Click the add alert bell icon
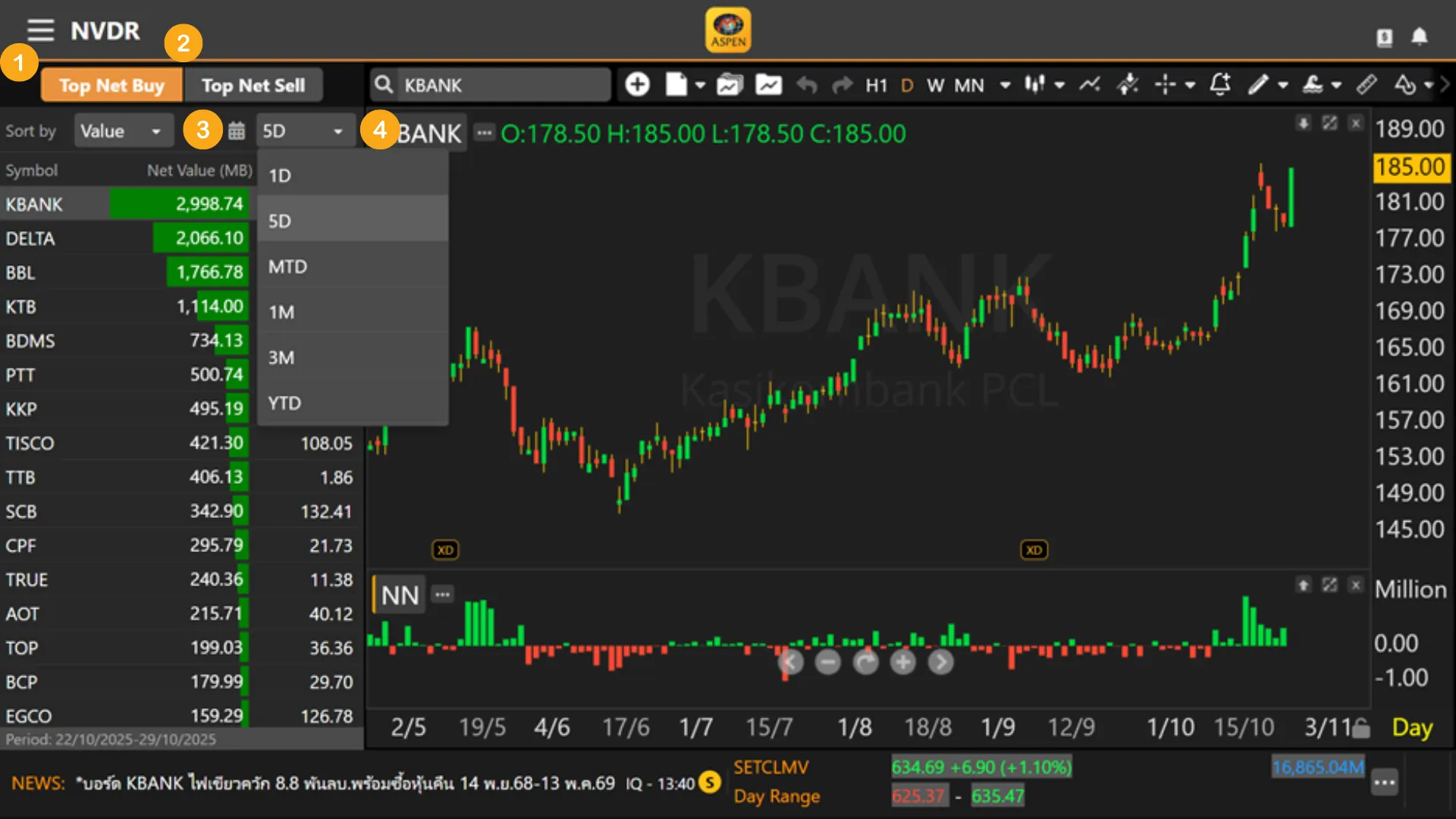Screen dimensions: 1456x819 coord(1220,84)
